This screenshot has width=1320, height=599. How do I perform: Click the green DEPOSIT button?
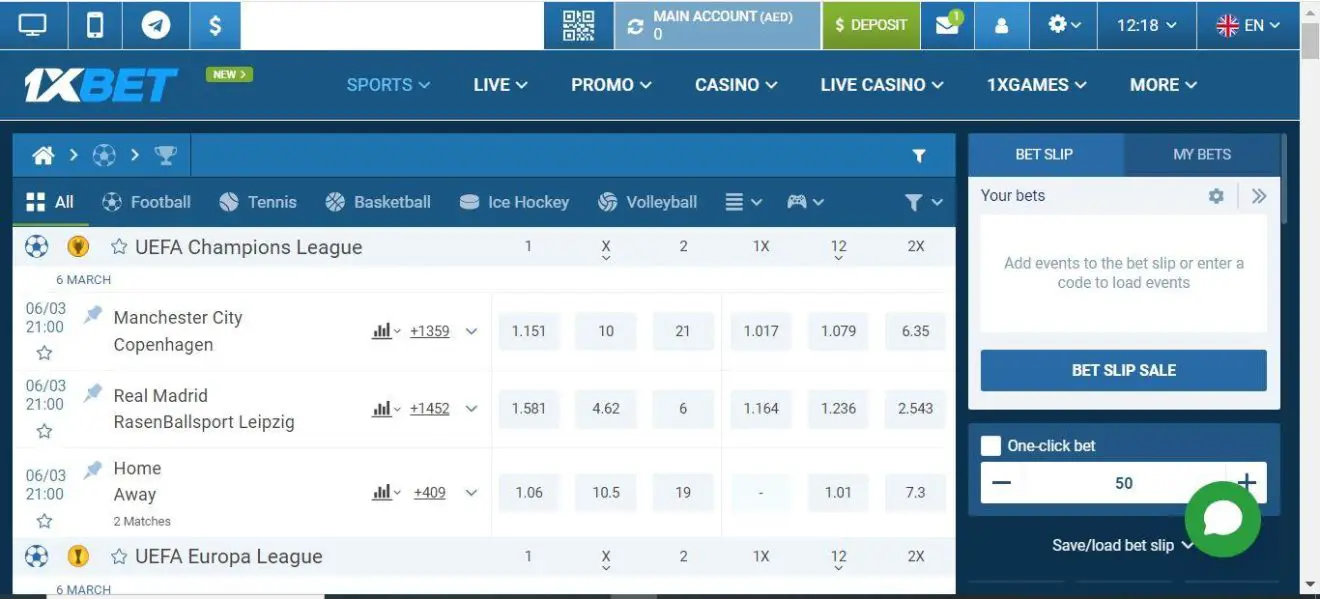870,25
